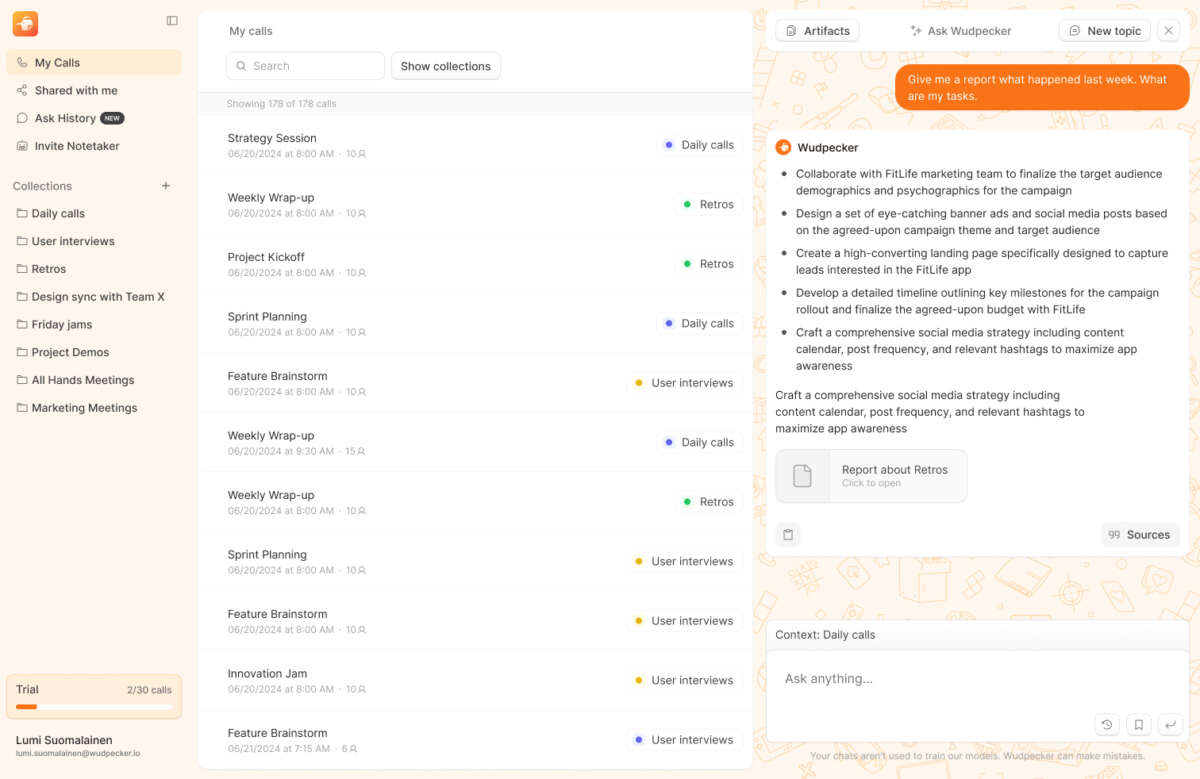Start a New topic
The height and width of the screenshot is (779, 1200).
(1104, 31)
